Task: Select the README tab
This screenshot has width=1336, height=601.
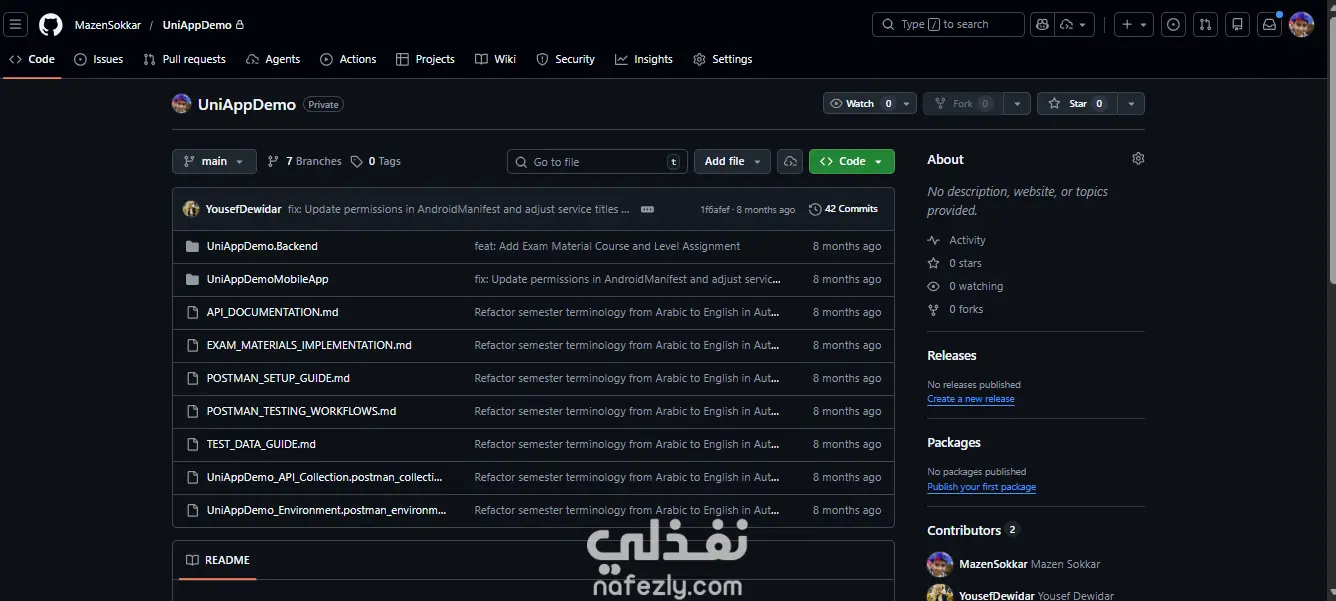Action: pos(218,560)
